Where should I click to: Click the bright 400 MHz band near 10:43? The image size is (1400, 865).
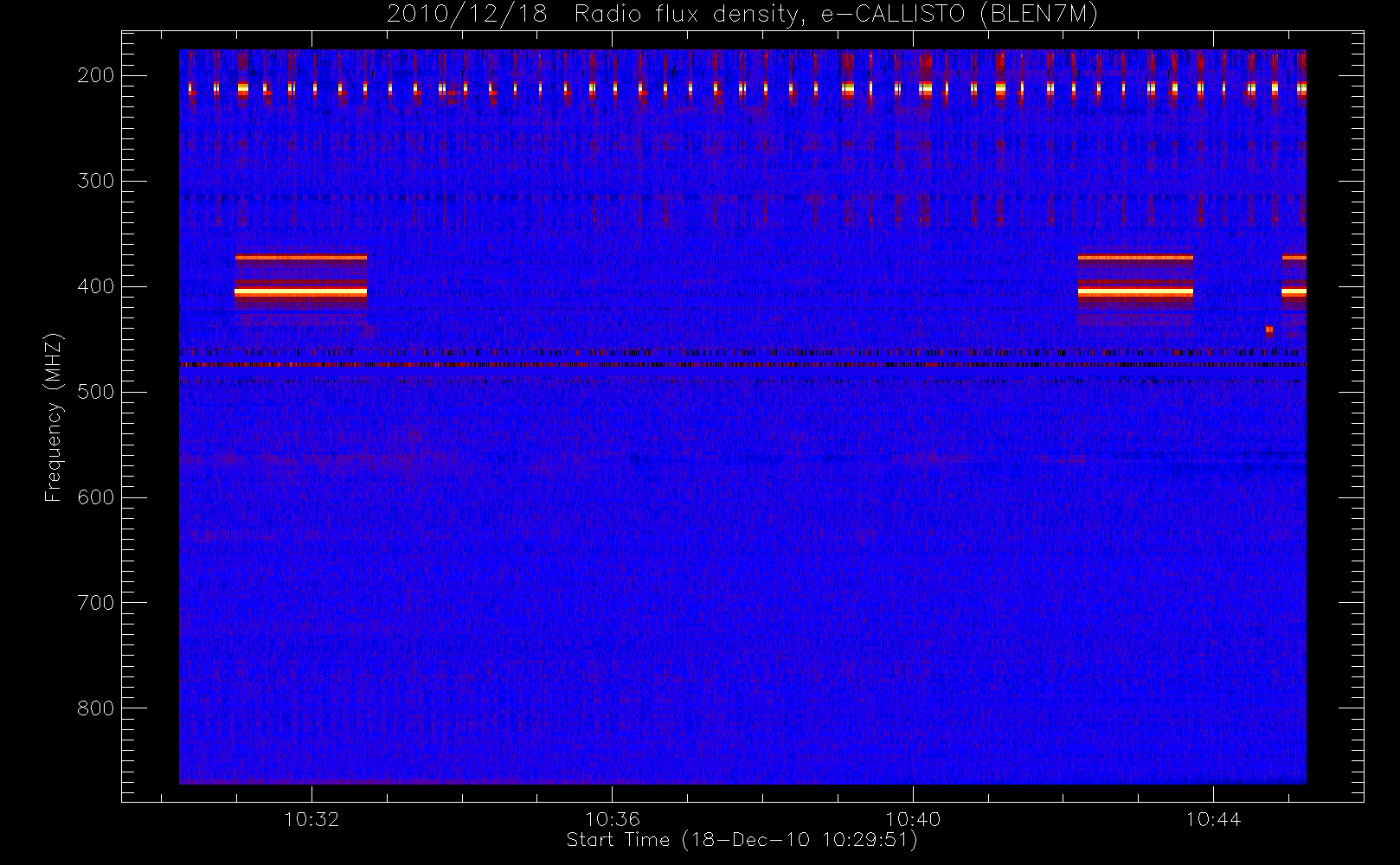point(1135,292)
